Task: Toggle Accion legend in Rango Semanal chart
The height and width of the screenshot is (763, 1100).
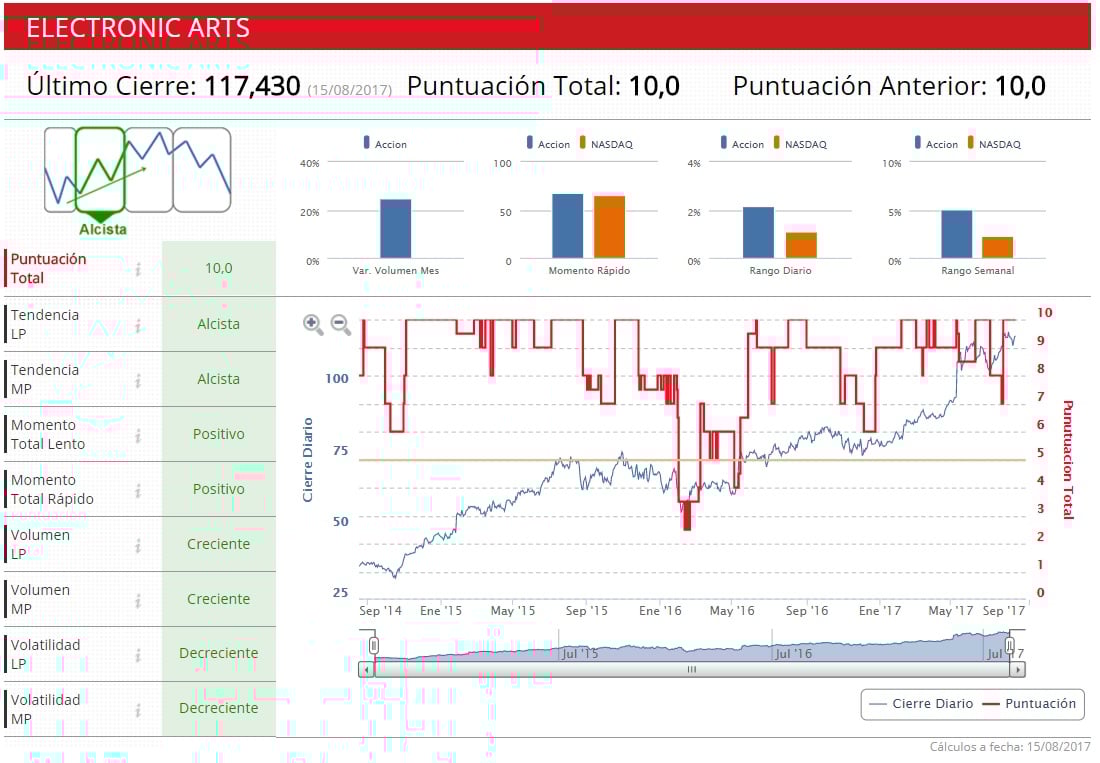Action: [936, 143]
